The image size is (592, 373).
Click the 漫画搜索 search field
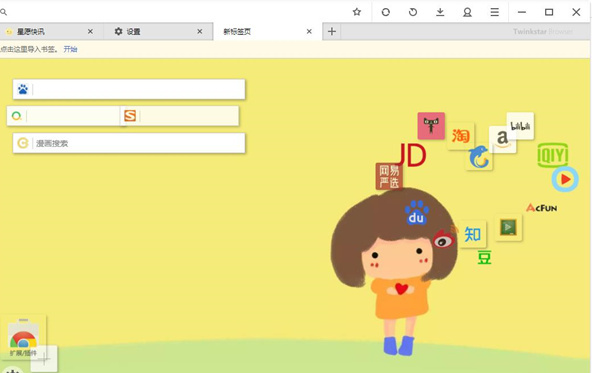pyautogui.click(x=129, y=143)
